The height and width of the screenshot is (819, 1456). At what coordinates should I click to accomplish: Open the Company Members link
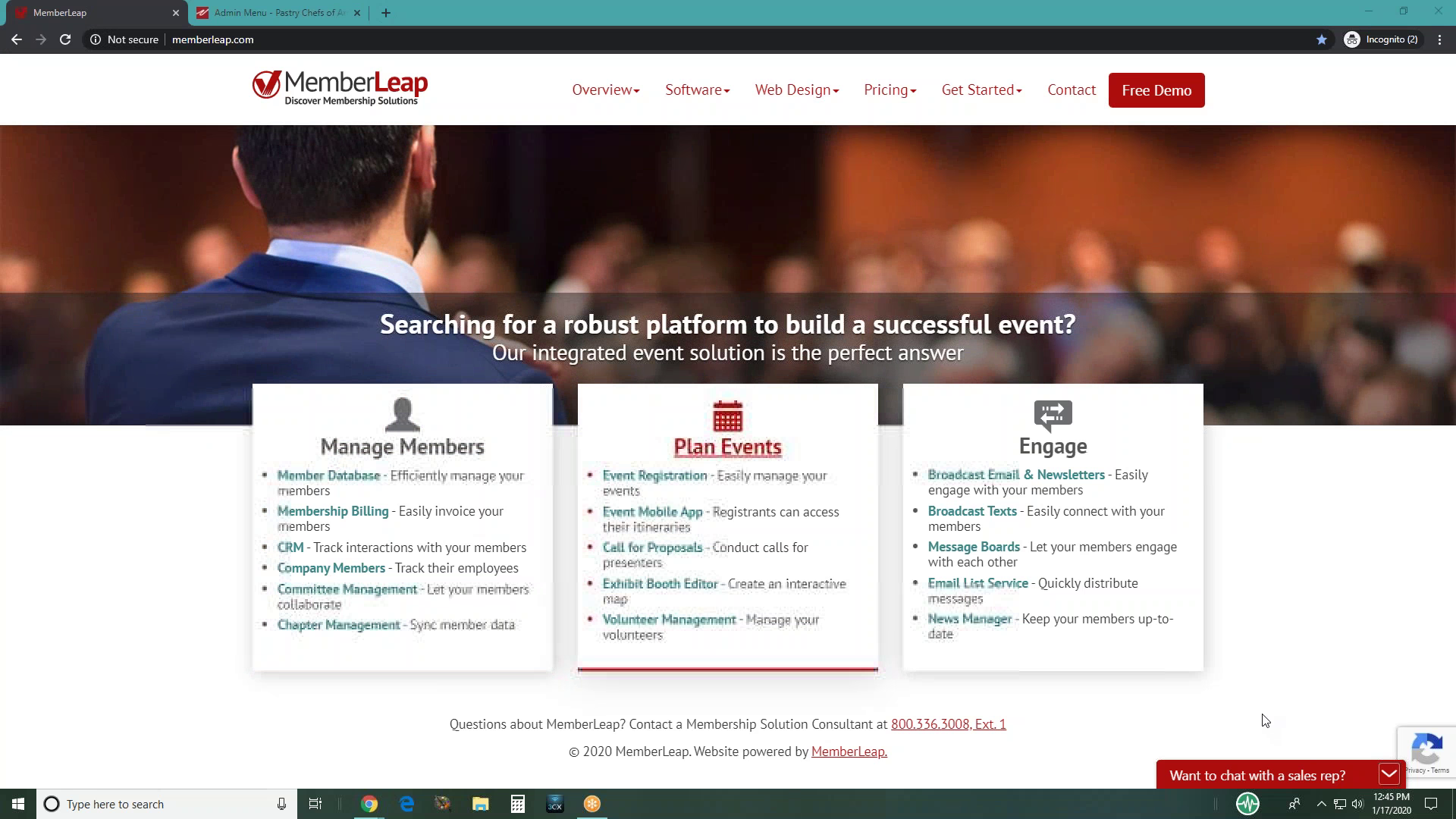[331, 568]
